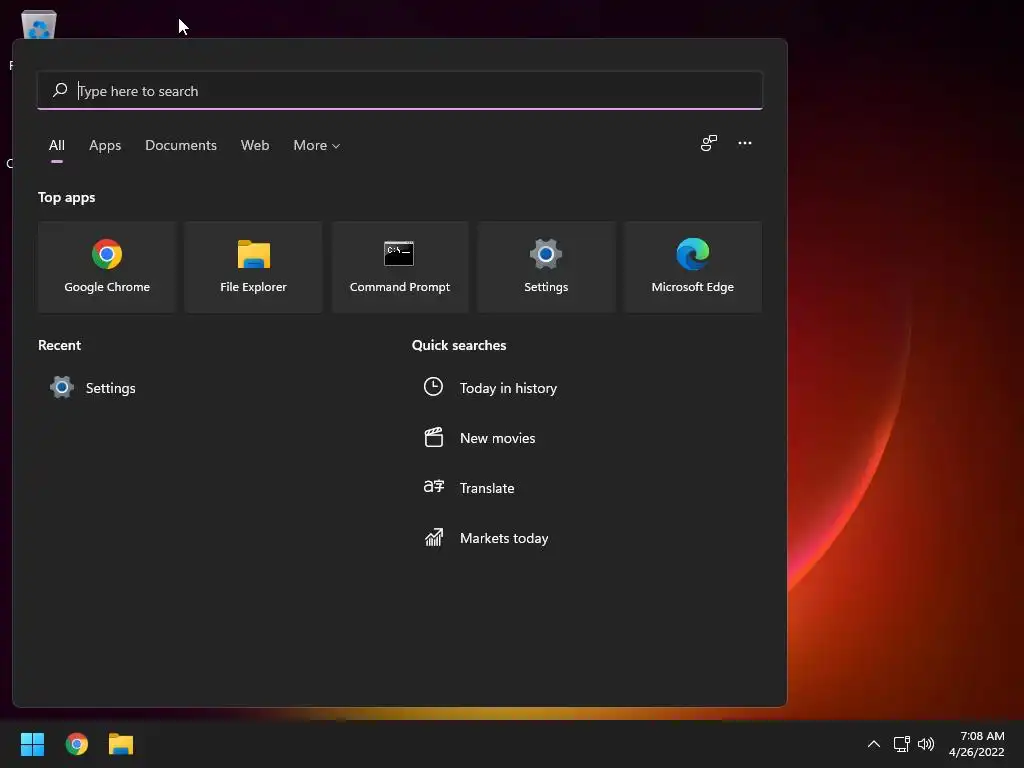1024x768 pixels.
Task: Open Settings tile in Top apps
Action: coord(546,266)
